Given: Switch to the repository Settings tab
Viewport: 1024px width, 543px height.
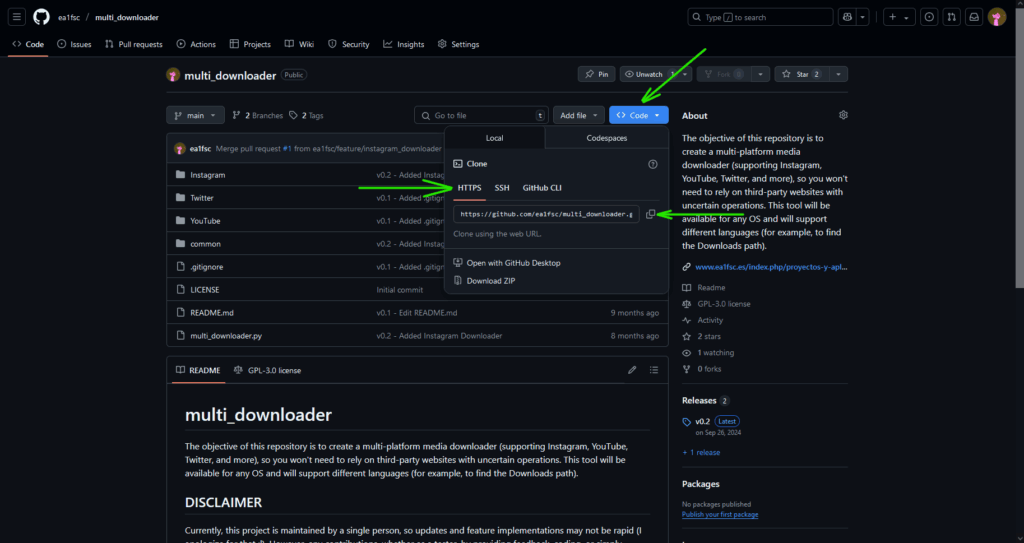Looking at the screenshot, I should point(458,44).
